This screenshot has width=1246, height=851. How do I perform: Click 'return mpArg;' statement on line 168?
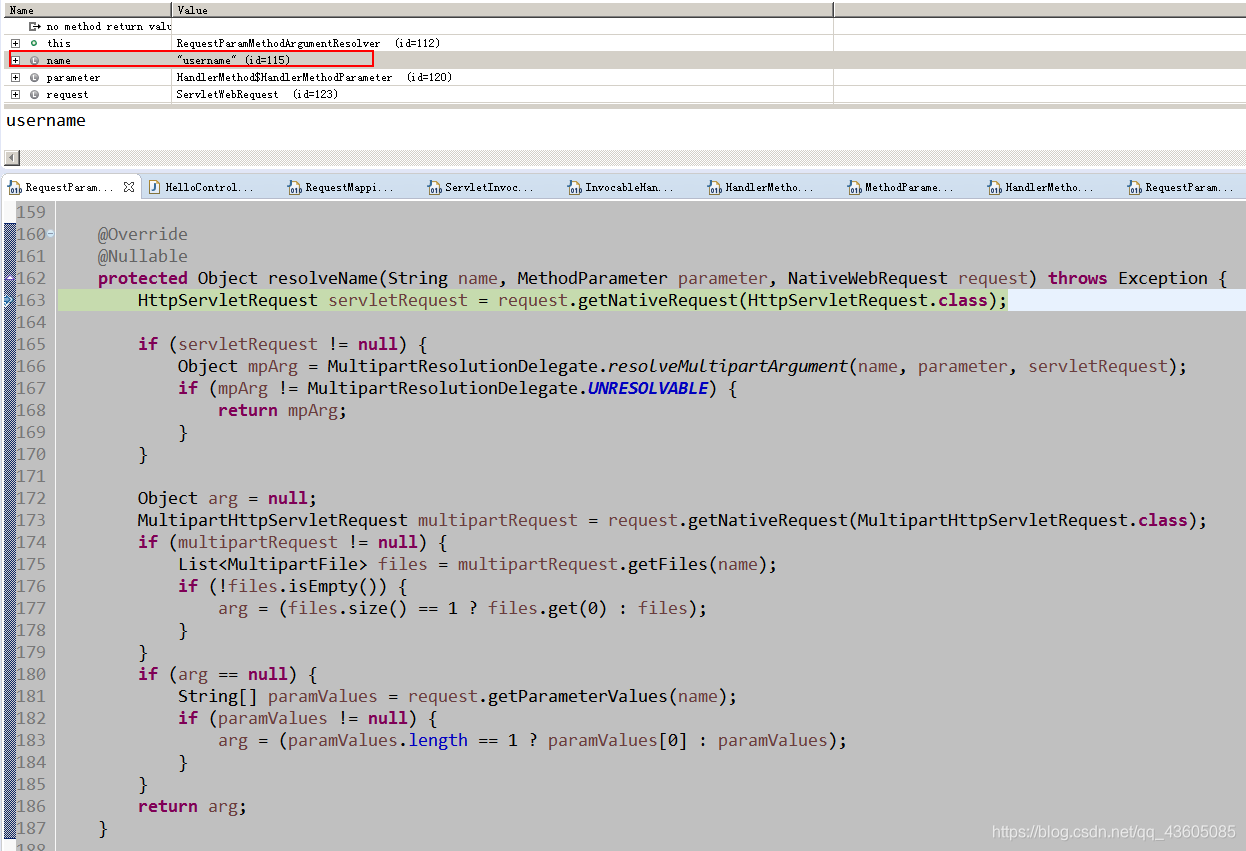[283, 410]
